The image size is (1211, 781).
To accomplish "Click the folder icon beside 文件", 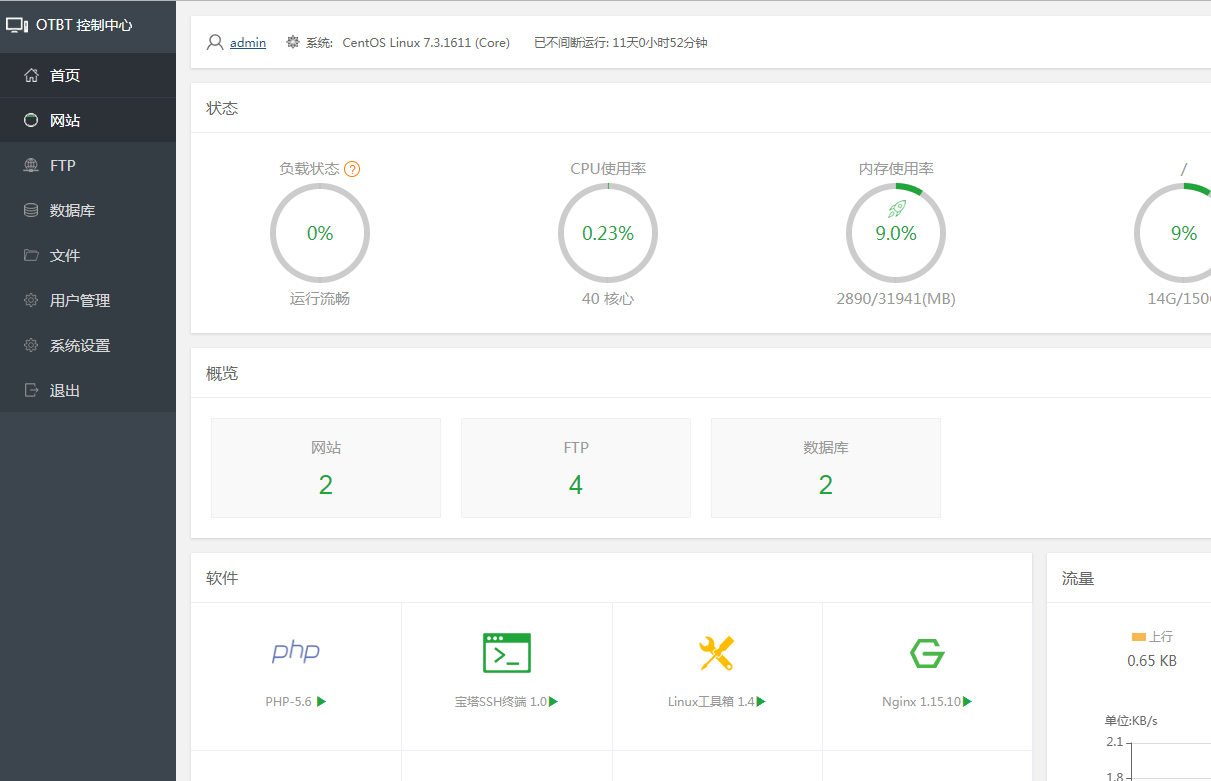I will [x=31, y=255].
